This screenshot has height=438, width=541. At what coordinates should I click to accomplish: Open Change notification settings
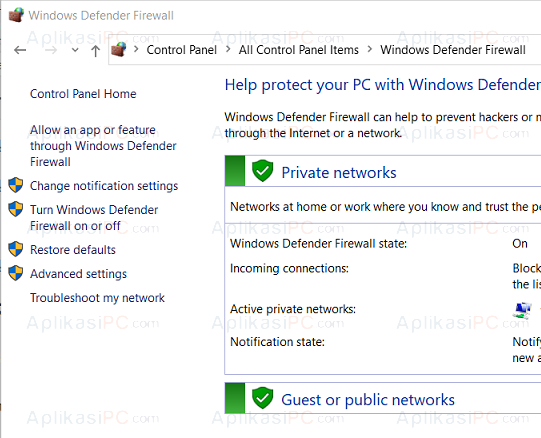104,186
